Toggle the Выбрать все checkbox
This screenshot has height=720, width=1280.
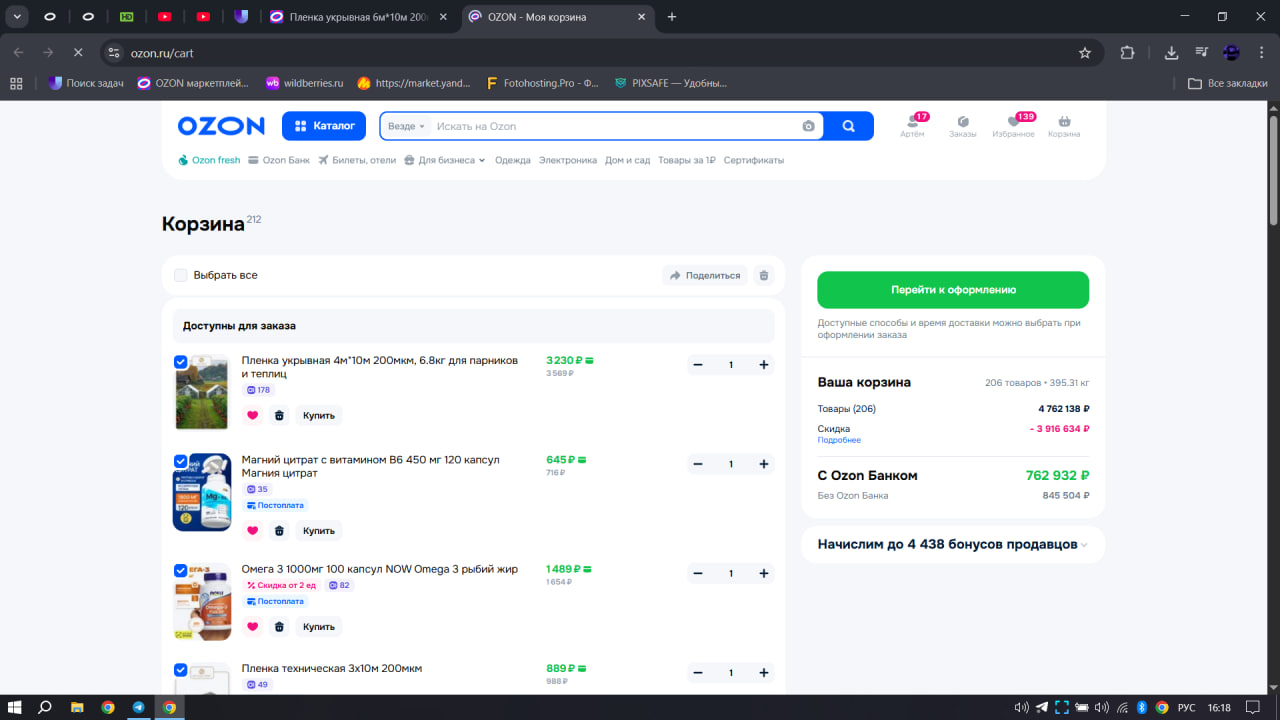click(181, 275)
